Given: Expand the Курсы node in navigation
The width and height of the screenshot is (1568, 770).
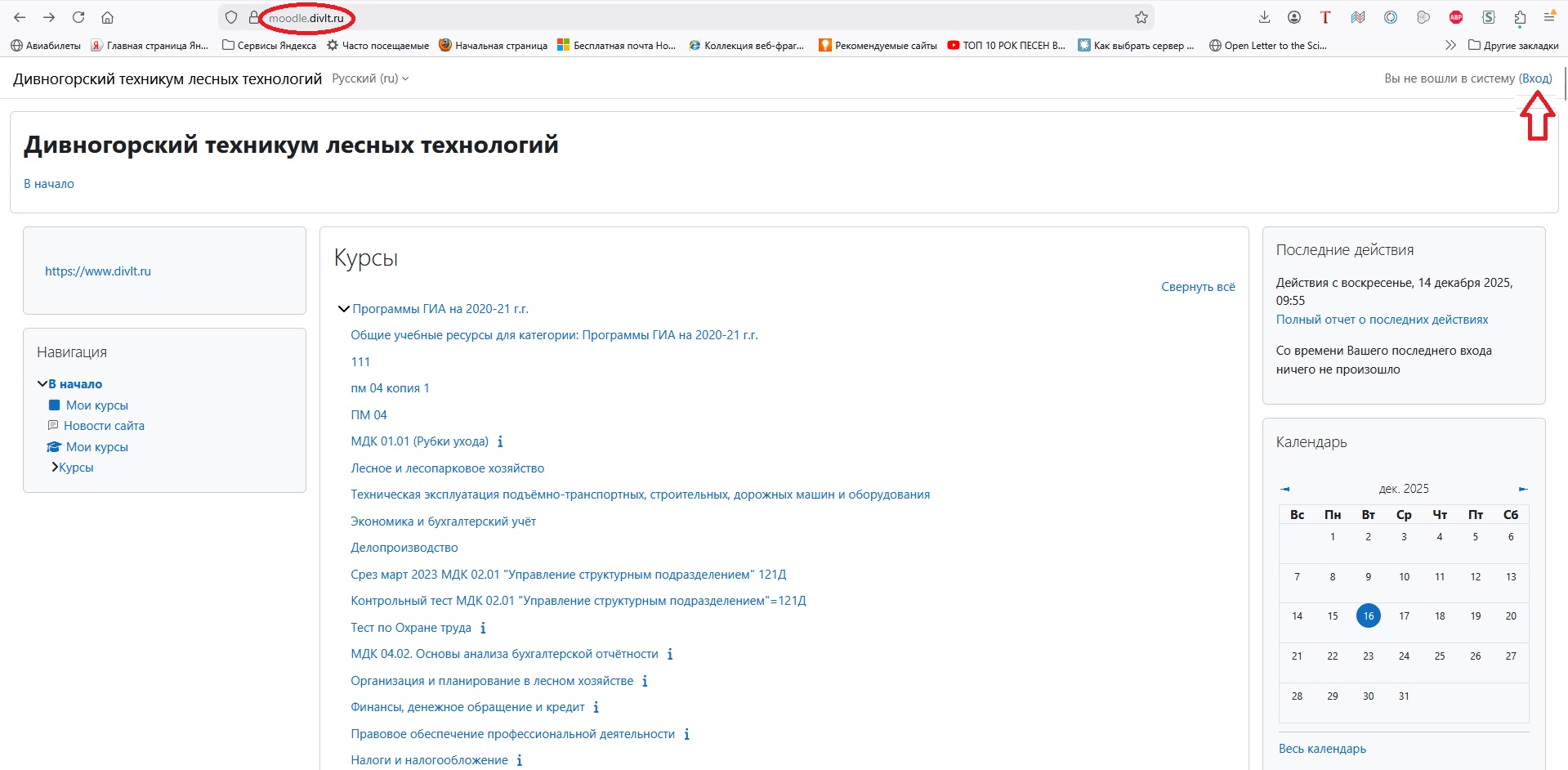Looking at the screenshot, I should pos(55,468).
